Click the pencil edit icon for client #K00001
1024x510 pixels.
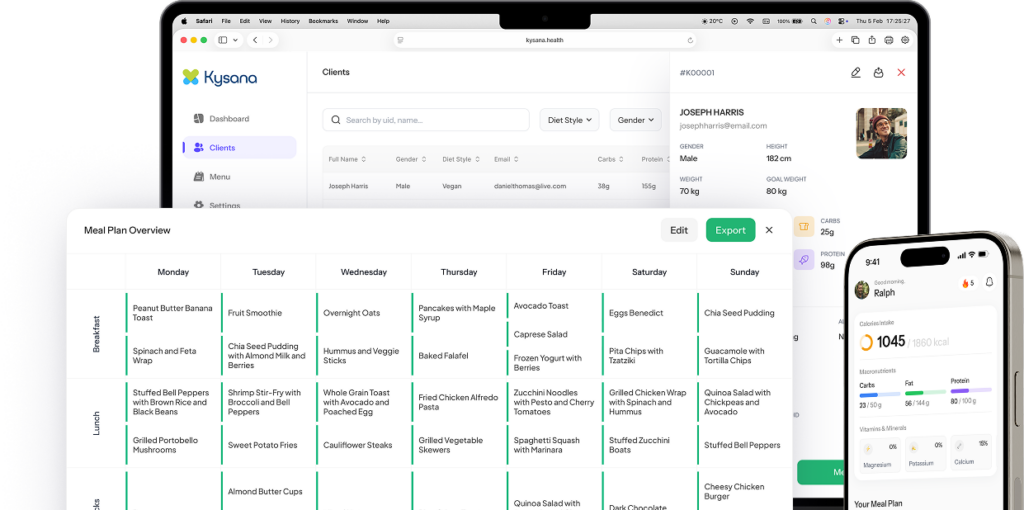point(855,73)
